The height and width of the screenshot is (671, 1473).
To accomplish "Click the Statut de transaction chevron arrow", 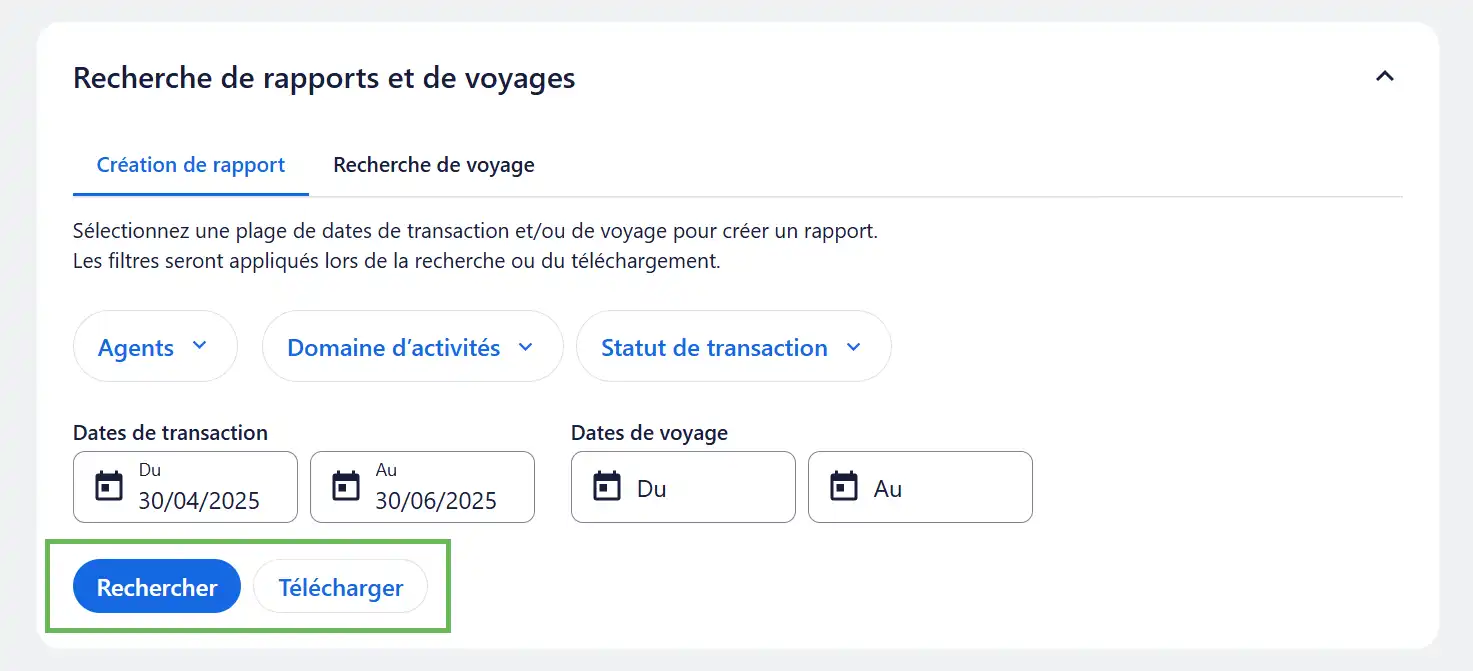I will point(853,347).
